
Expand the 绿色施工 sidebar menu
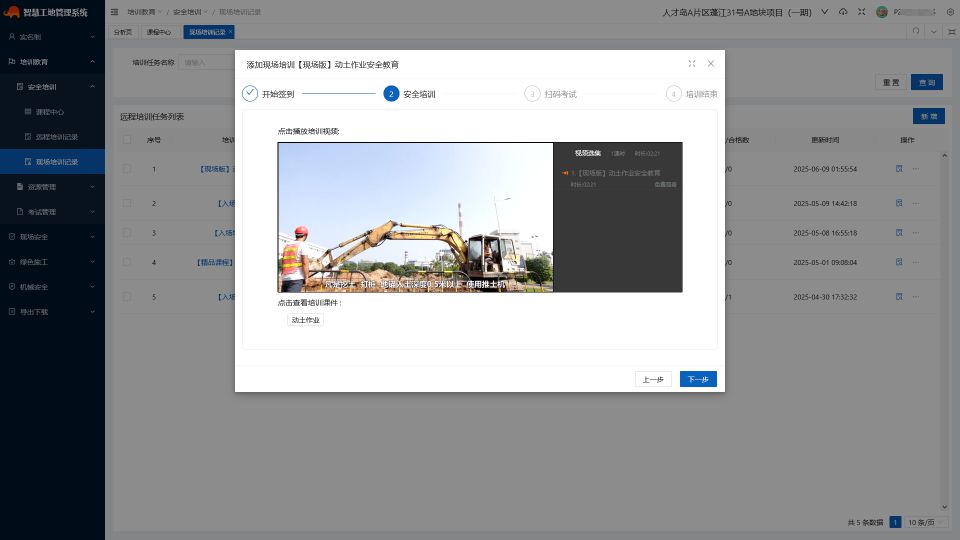click(x=52, y=262)
